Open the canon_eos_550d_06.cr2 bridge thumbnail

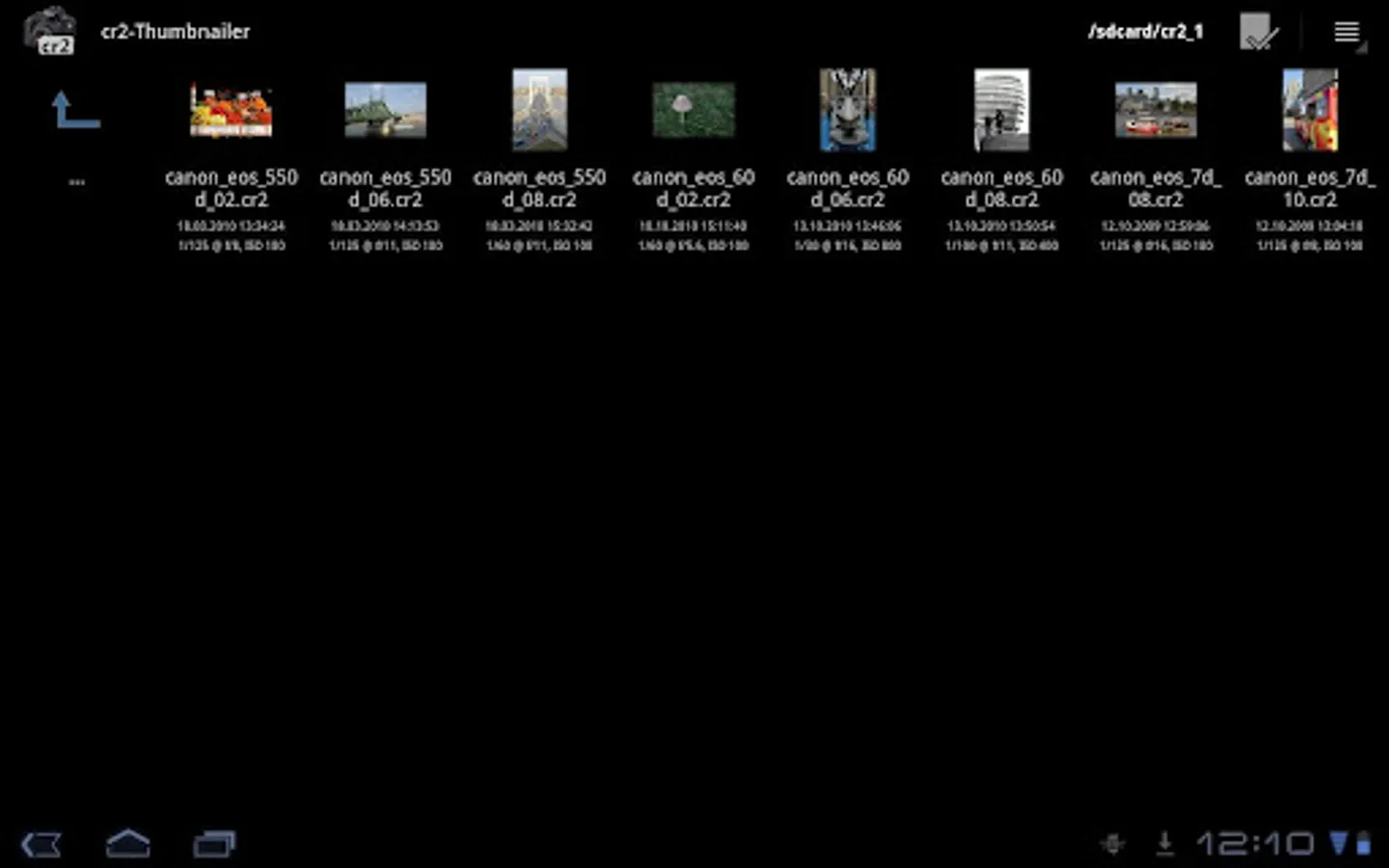[x=386, y=110]
